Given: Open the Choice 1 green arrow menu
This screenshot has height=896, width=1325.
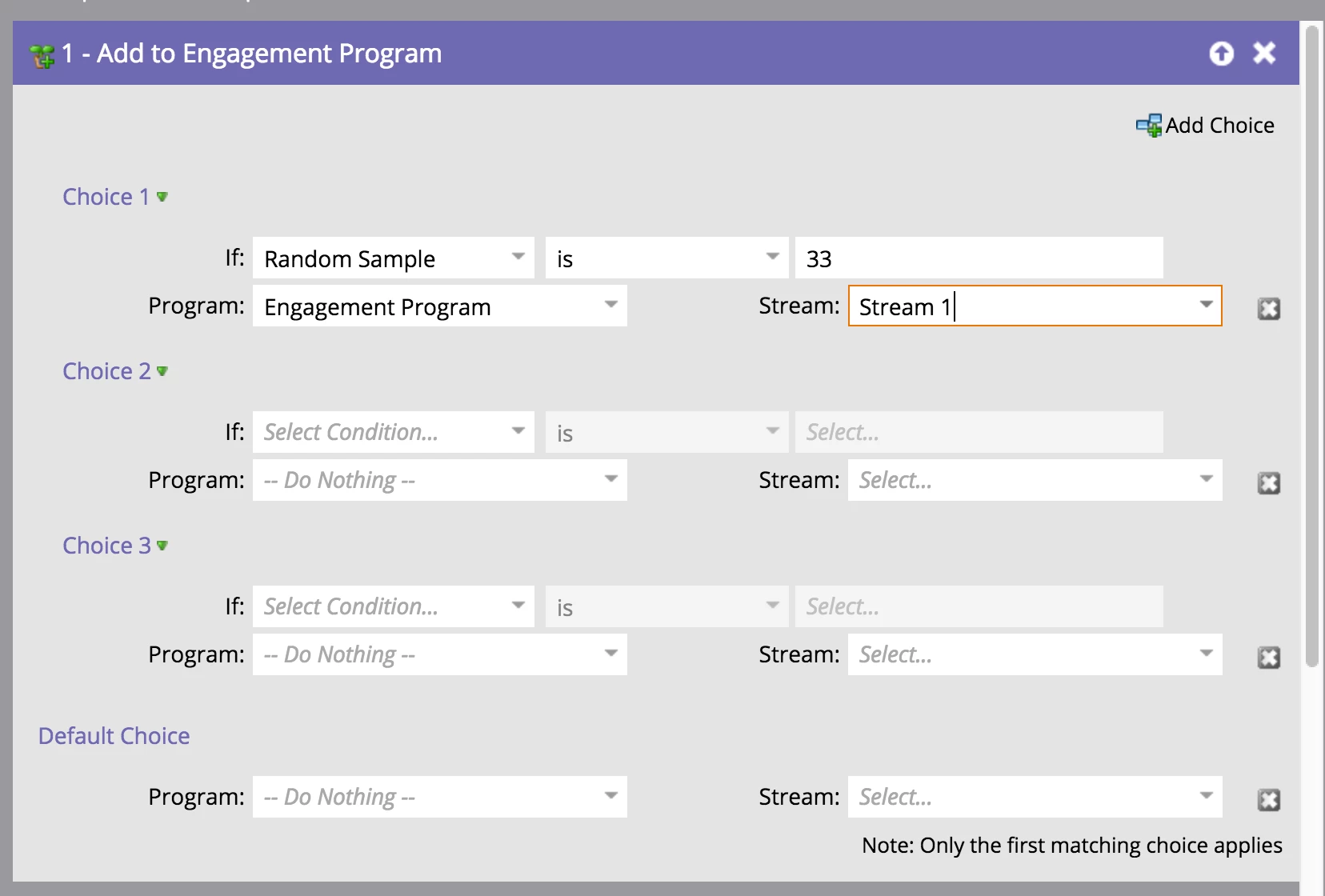Looking at the screenshot, I should pos(162,197).
